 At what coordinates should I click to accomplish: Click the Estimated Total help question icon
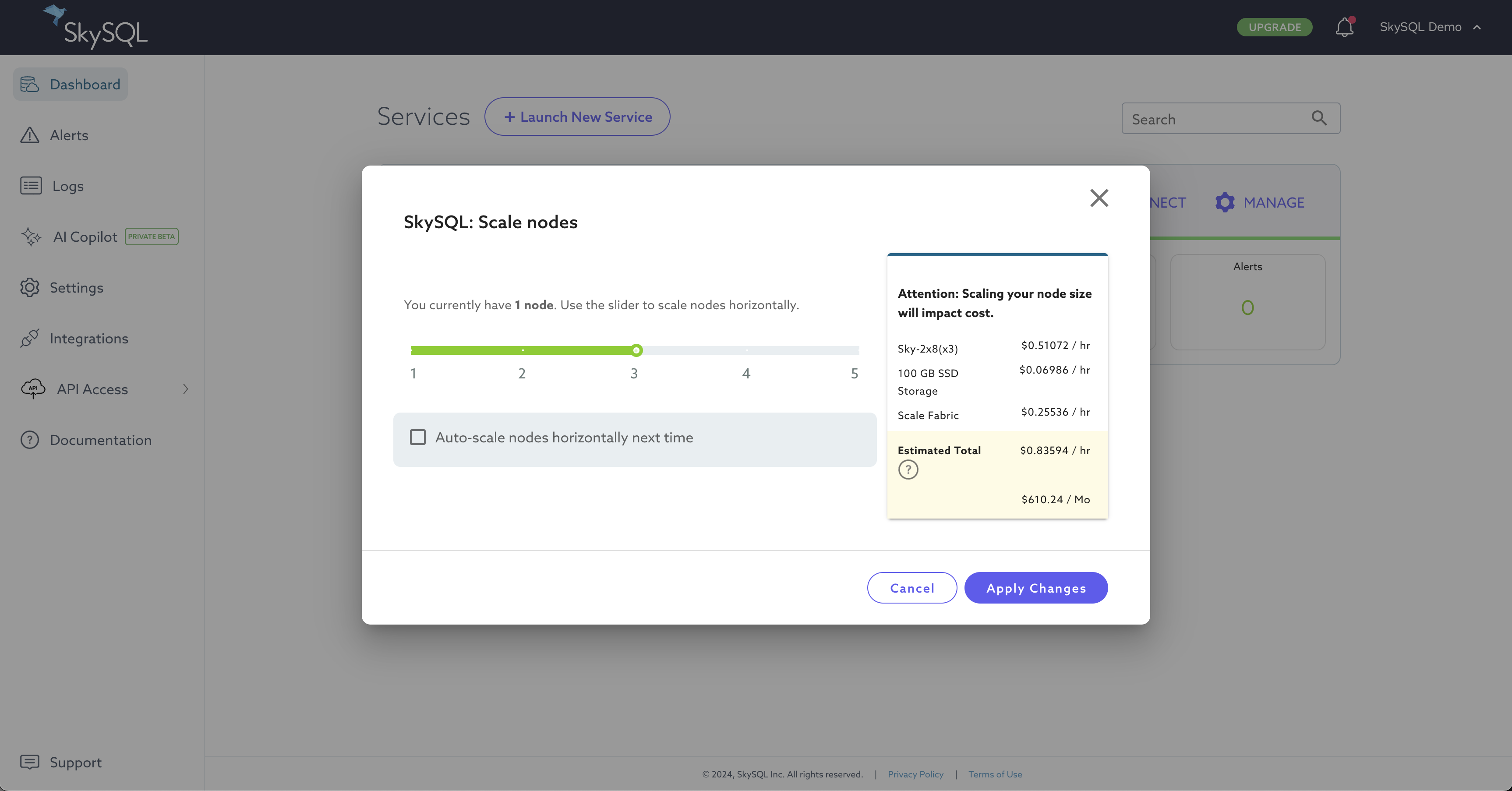pos(908,470)
